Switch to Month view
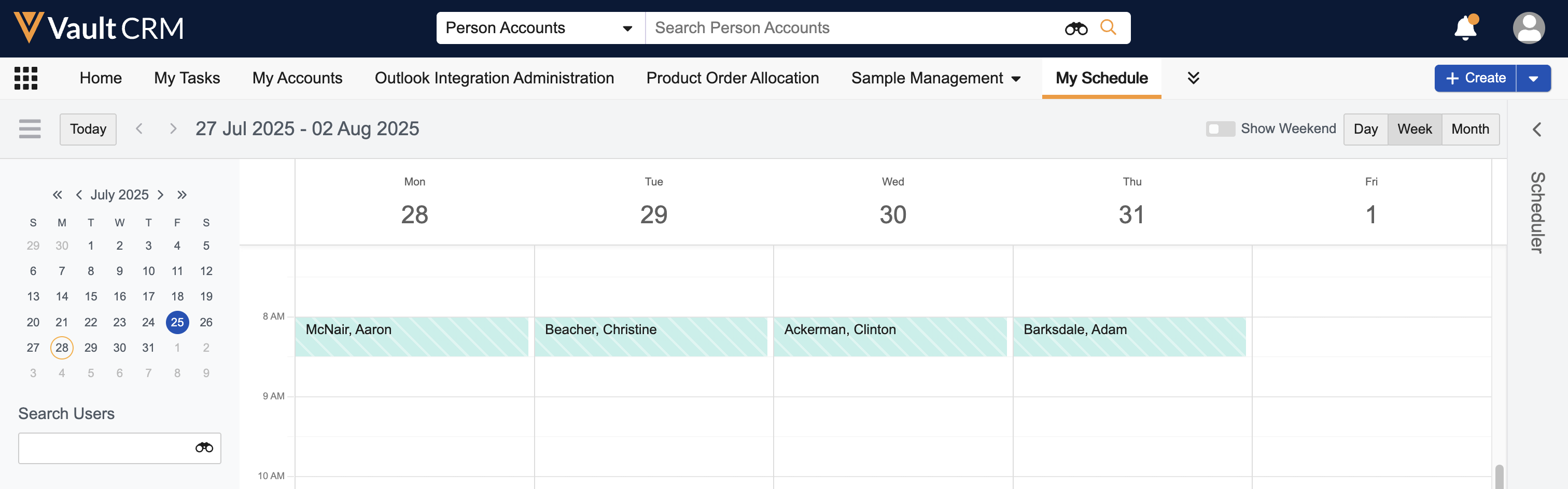The width and height of the screenshot is (1568, 489). tap(1469, 129)
